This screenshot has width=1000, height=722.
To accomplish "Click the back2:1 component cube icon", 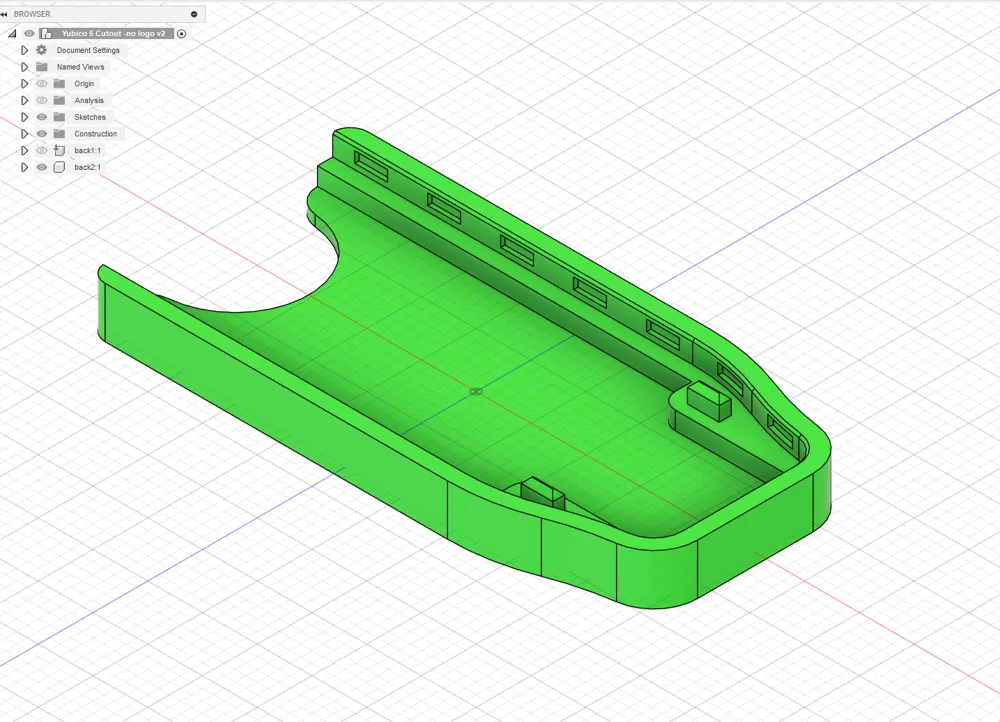I will pos(59,167).
